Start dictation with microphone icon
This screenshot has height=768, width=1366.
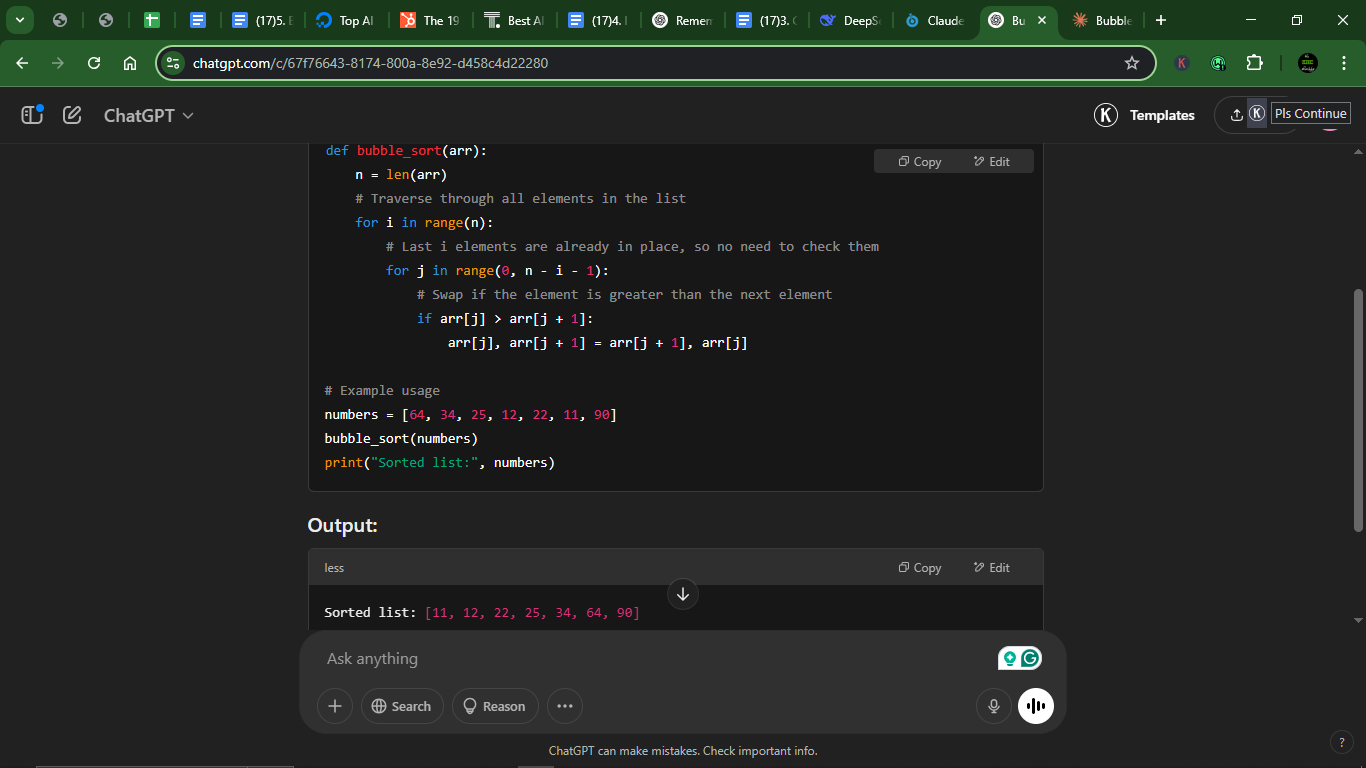[x=994, y=706]
